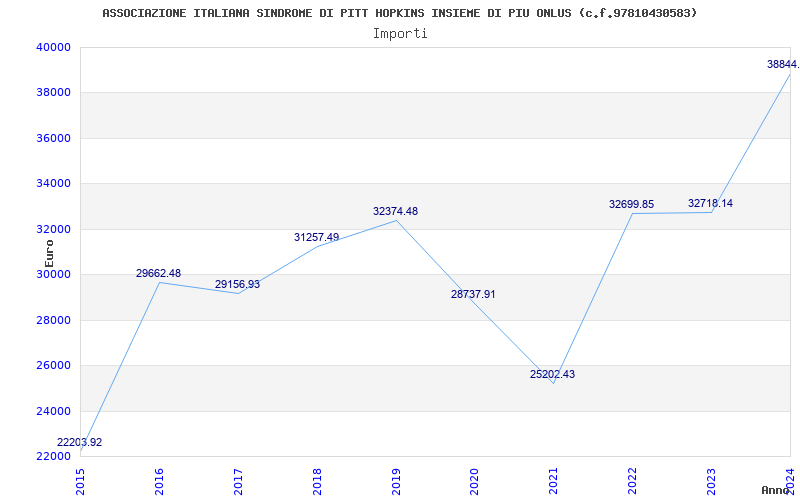Click the x-axis year 2016
800x500 pixels.
[x=159, y=482]
